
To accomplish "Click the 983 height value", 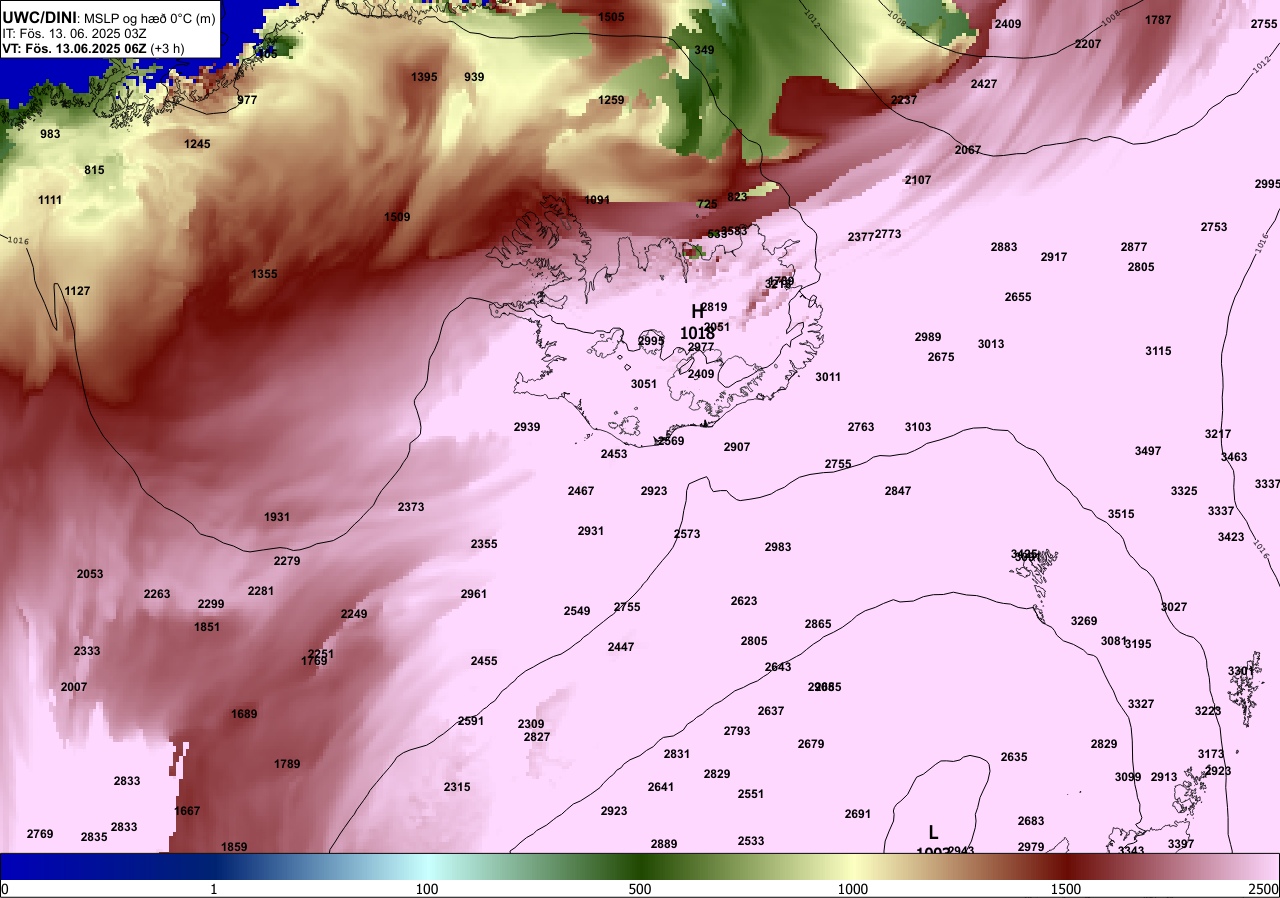I will point(50,134).
